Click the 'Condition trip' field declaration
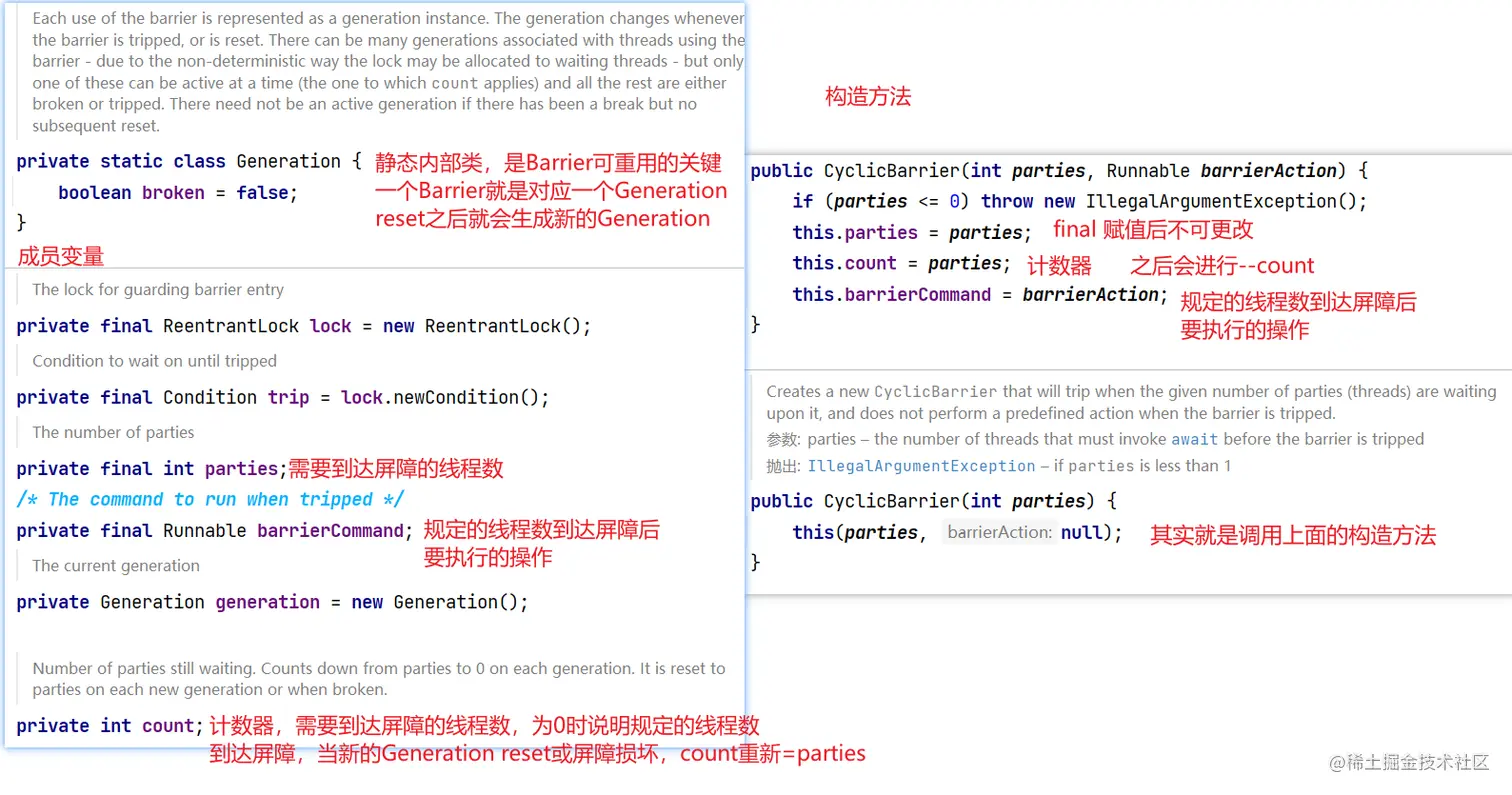This screenshot has height=795, width=1512. pyautogui.click(x=283, y=397)
